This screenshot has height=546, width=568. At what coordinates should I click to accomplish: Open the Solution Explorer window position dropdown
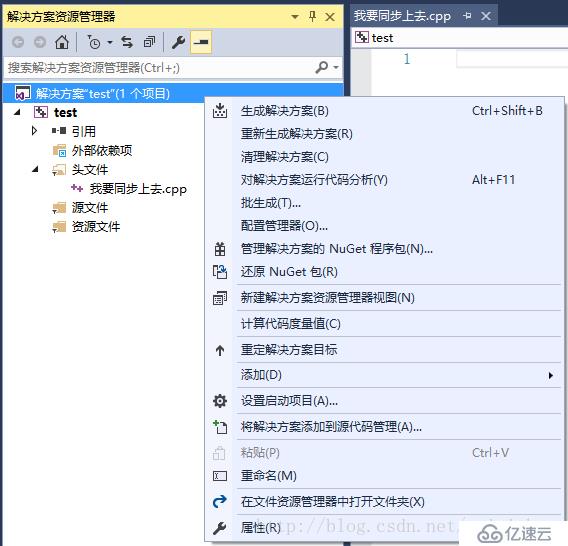[295, 17]
